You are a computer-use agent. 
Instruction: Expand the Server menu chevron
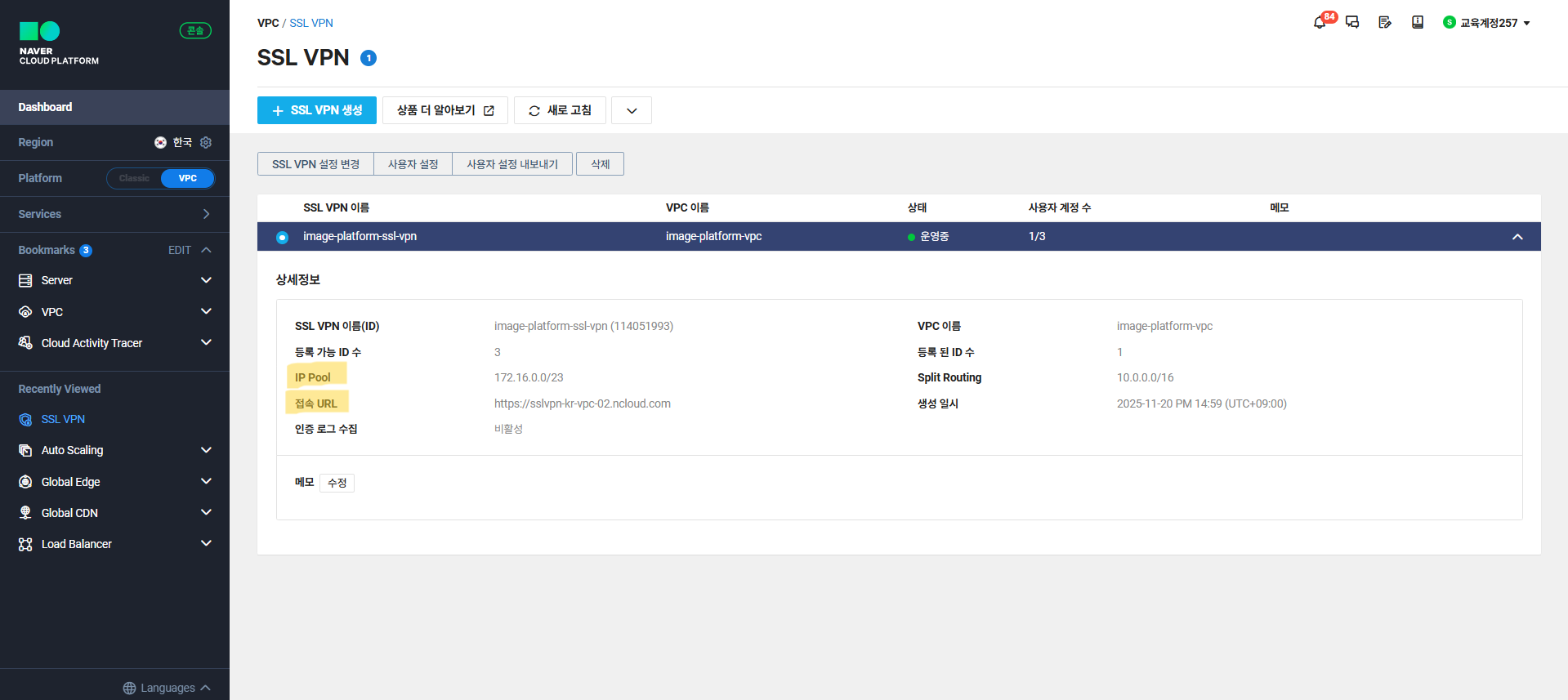[206, 280]
